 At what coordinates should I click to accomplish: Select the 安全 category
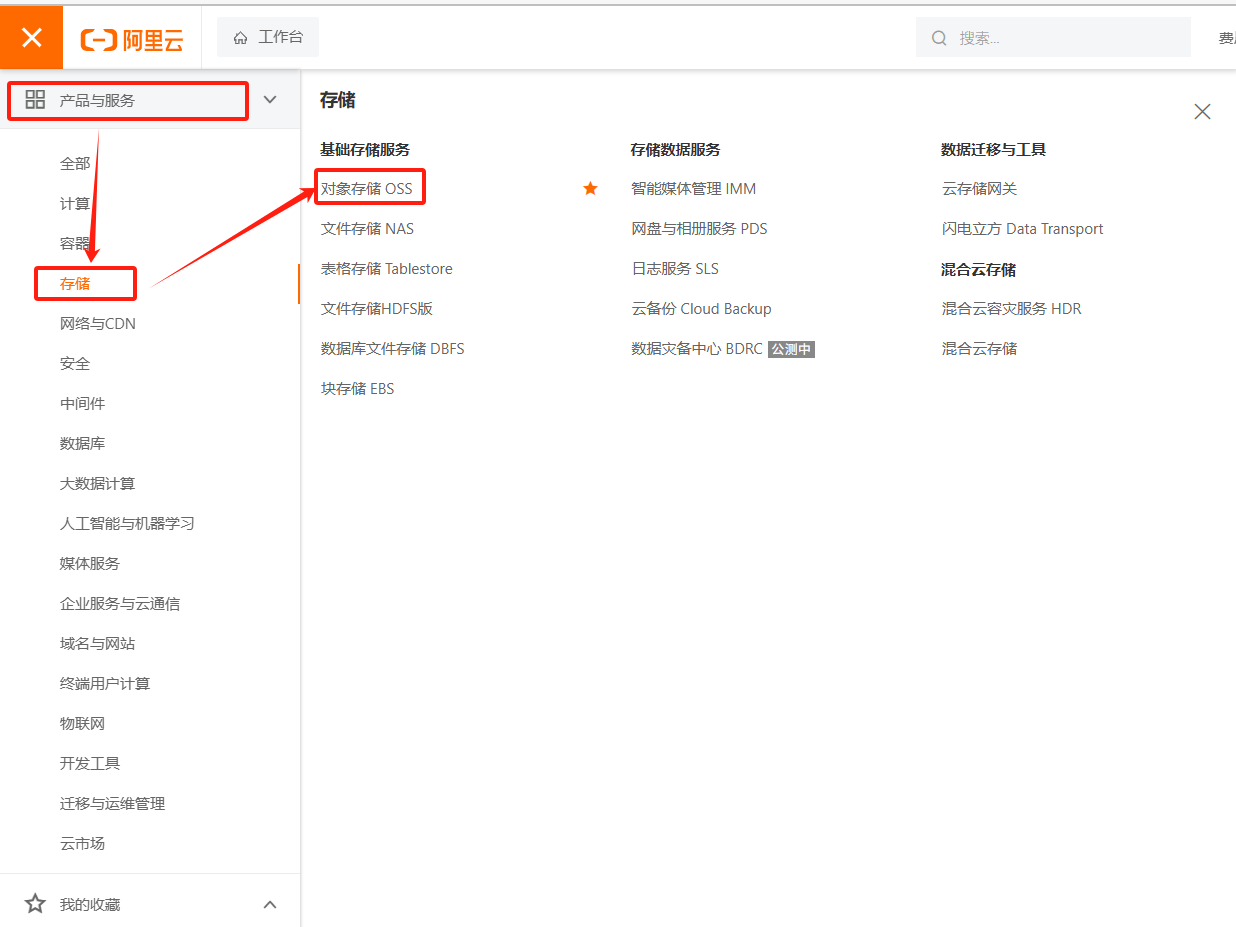click(x=75, y=364)
